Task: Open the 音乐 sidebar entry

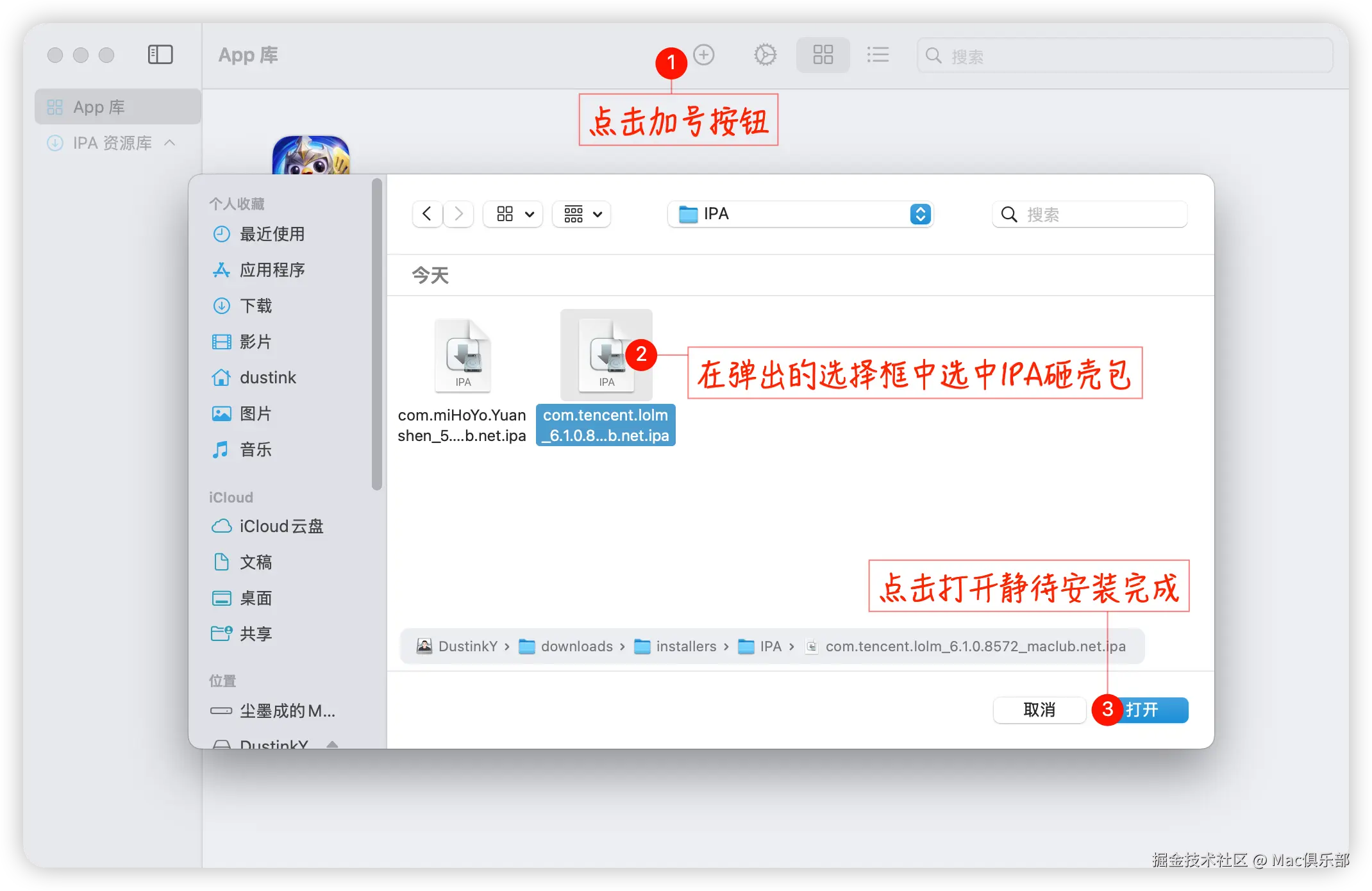Action: 255,449
